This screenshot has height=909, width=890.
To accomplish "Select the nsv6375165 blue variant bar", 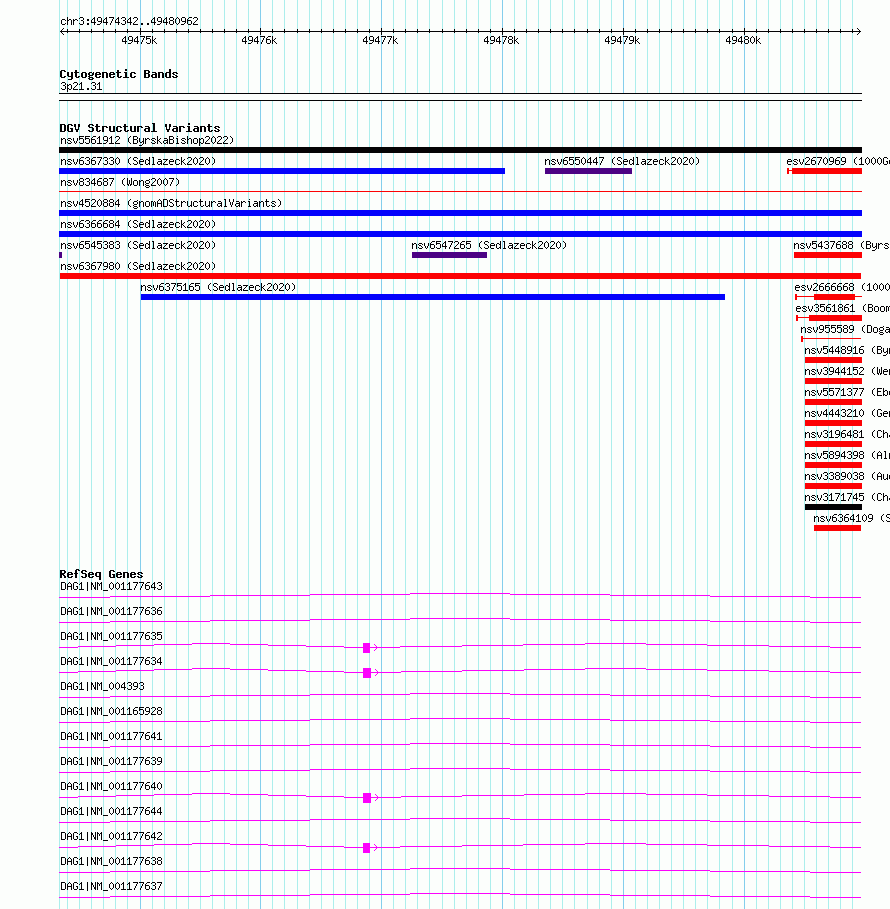I will click(x=433, y=297).
